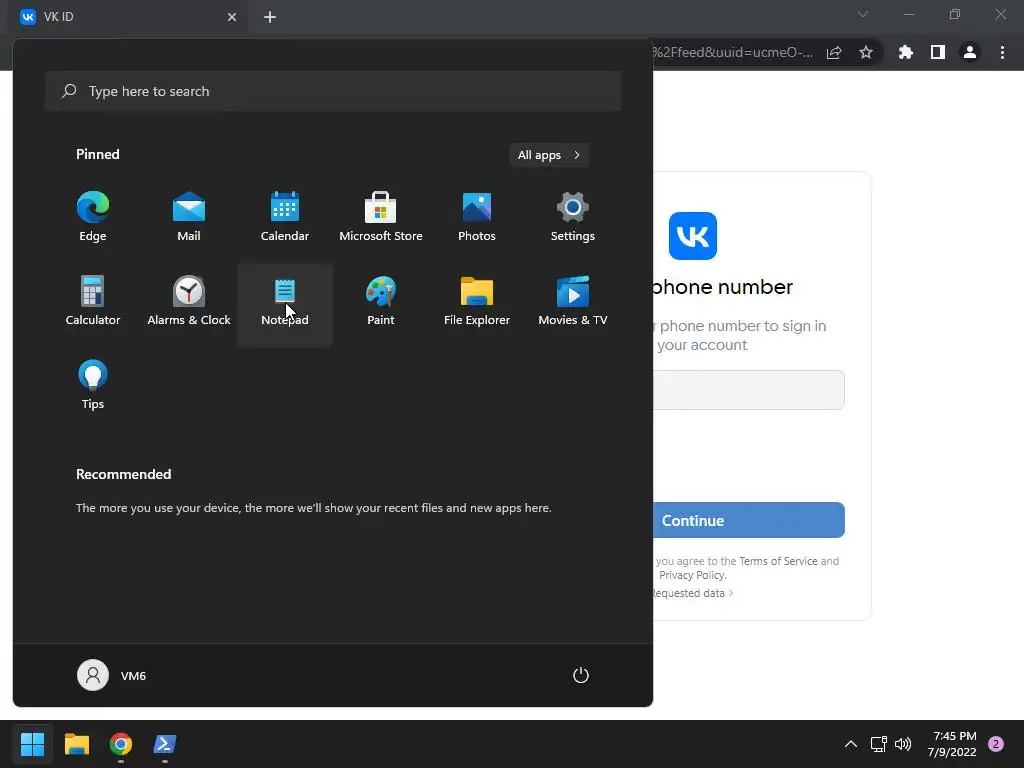
Task: Launch the Photos app
Action: click(477, 217)
